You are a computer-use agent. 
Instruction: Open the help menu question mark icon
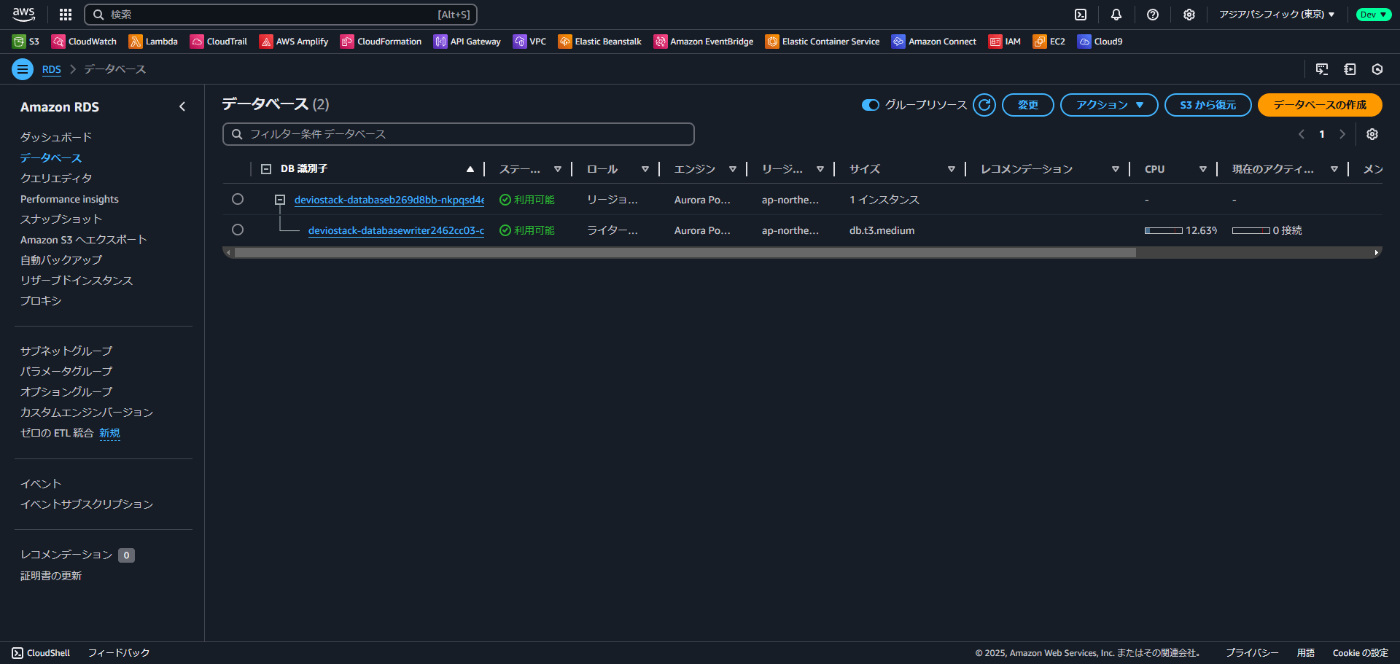pyautogui.click(x=1152, y=14)
